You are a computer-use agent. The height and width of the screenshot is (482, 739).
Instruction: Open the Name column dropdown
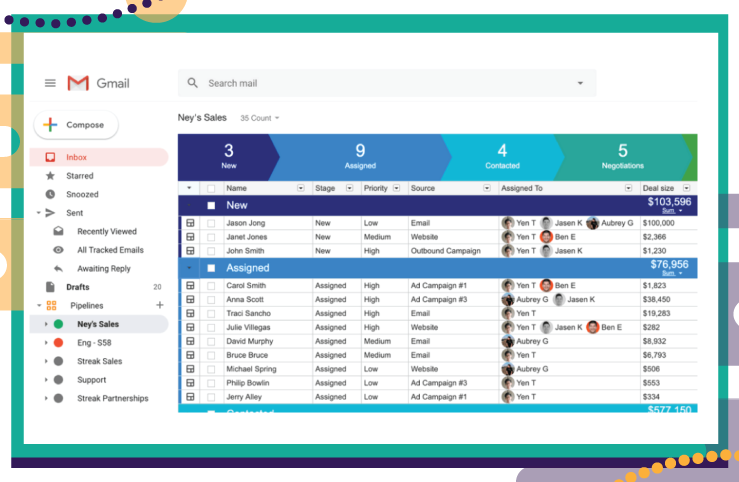pyautogui.click(x=301, y=188)
